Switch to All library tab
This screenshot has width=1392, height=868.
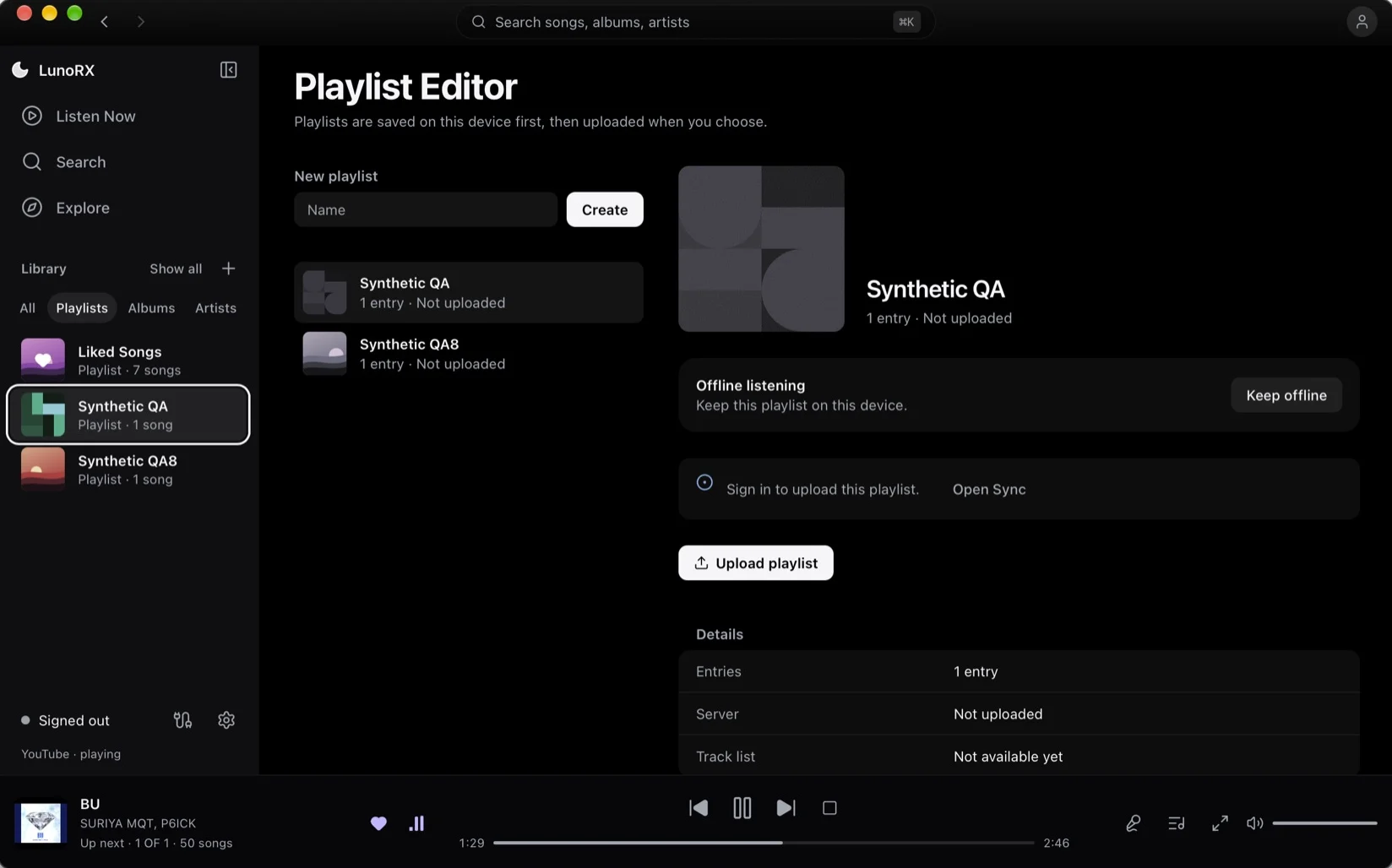coord(28,308)
